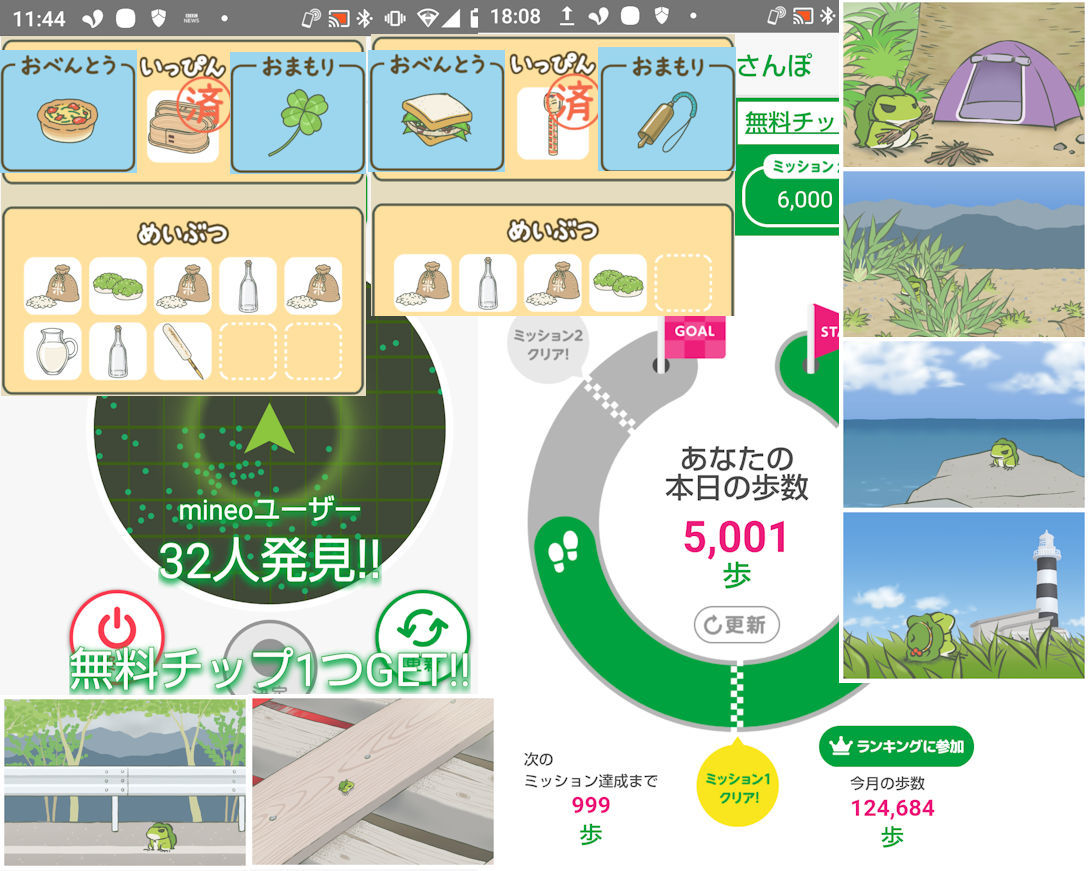Viewport: 1089px width, 871px height.
Task: Tap the さんぽ heading
Action: tap(774, 66)
